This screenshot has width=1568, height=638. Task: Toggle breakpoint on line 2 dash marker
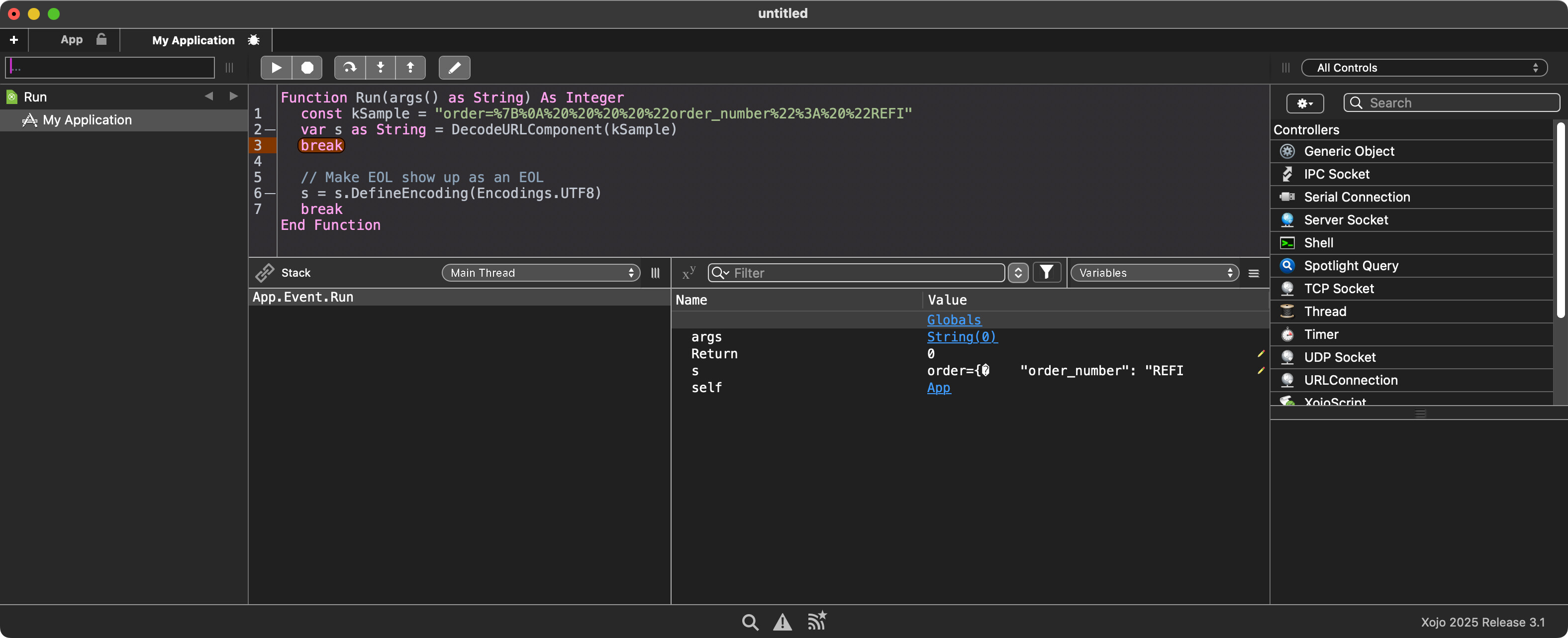point(270,130)
